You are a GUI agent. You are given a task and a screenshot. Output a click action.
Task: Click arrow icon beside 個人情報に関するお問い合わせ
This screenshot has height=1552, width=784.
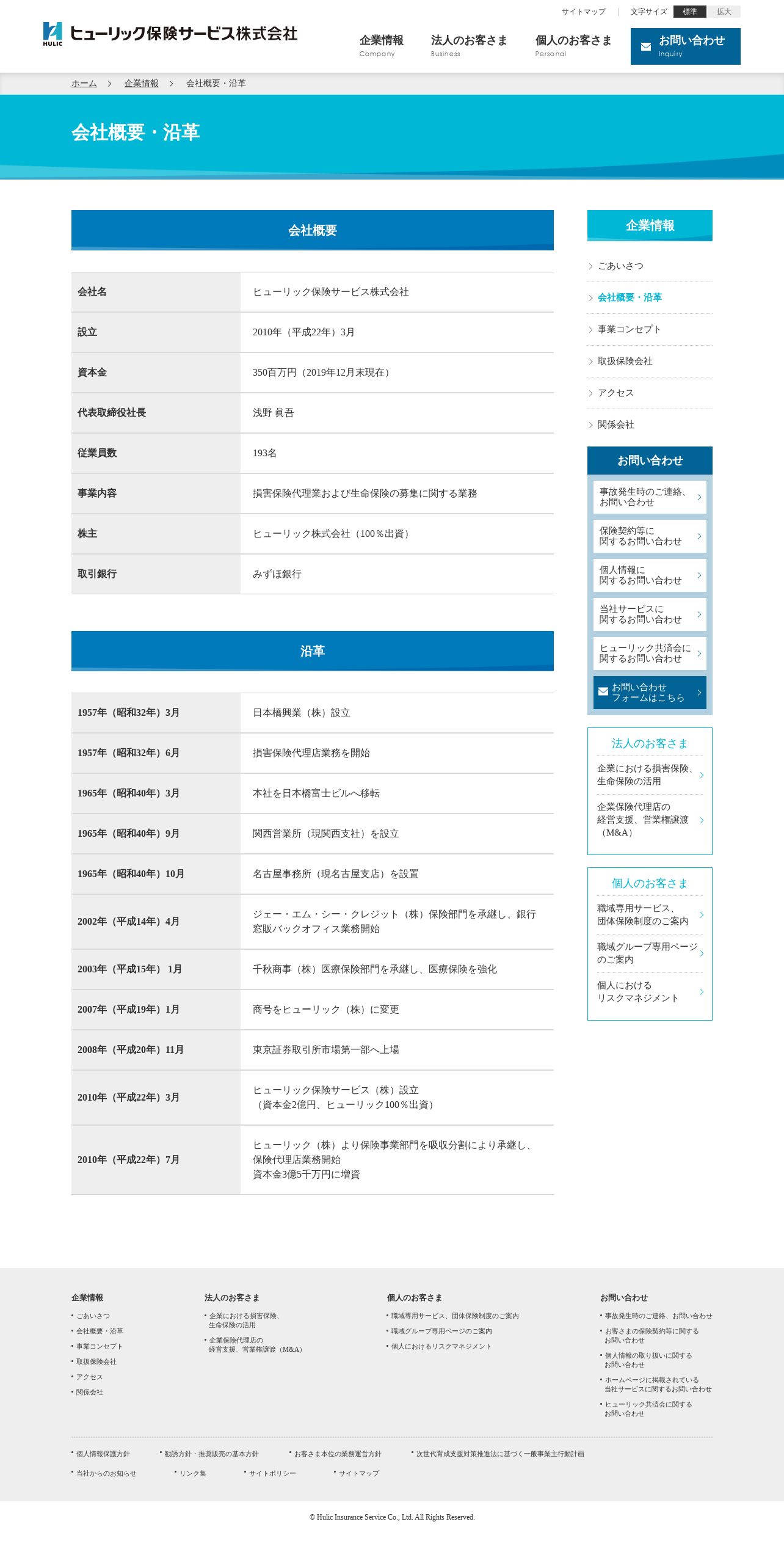click(699, 575)
